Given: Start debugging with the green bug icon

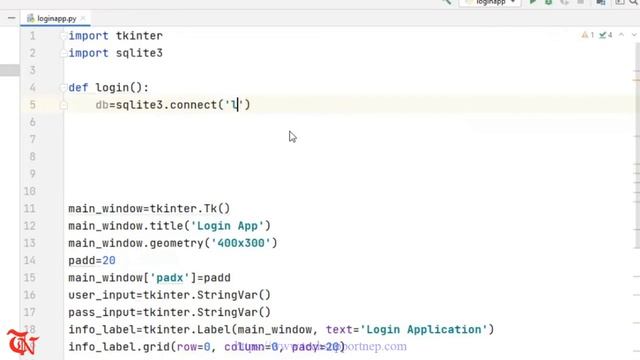Looking at the screenshot, I should pyautogui.click(x=549, y=2).
